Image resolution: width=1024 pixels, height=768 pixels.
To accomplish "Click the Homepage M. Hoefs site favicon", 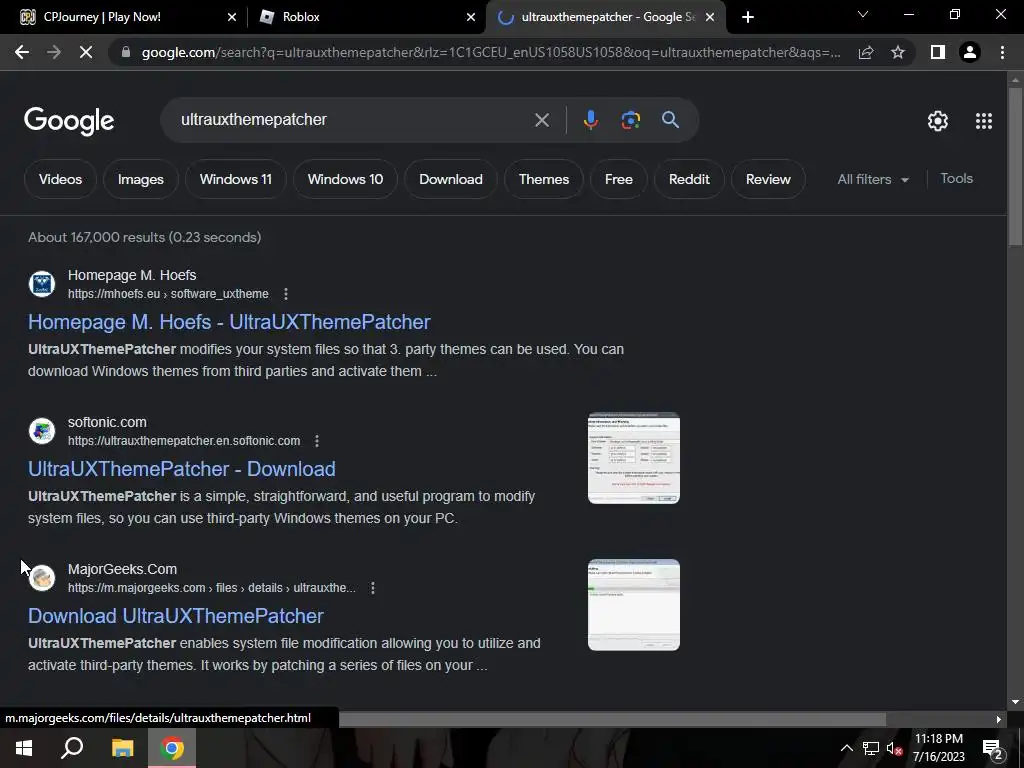I will tap(42, 284).
